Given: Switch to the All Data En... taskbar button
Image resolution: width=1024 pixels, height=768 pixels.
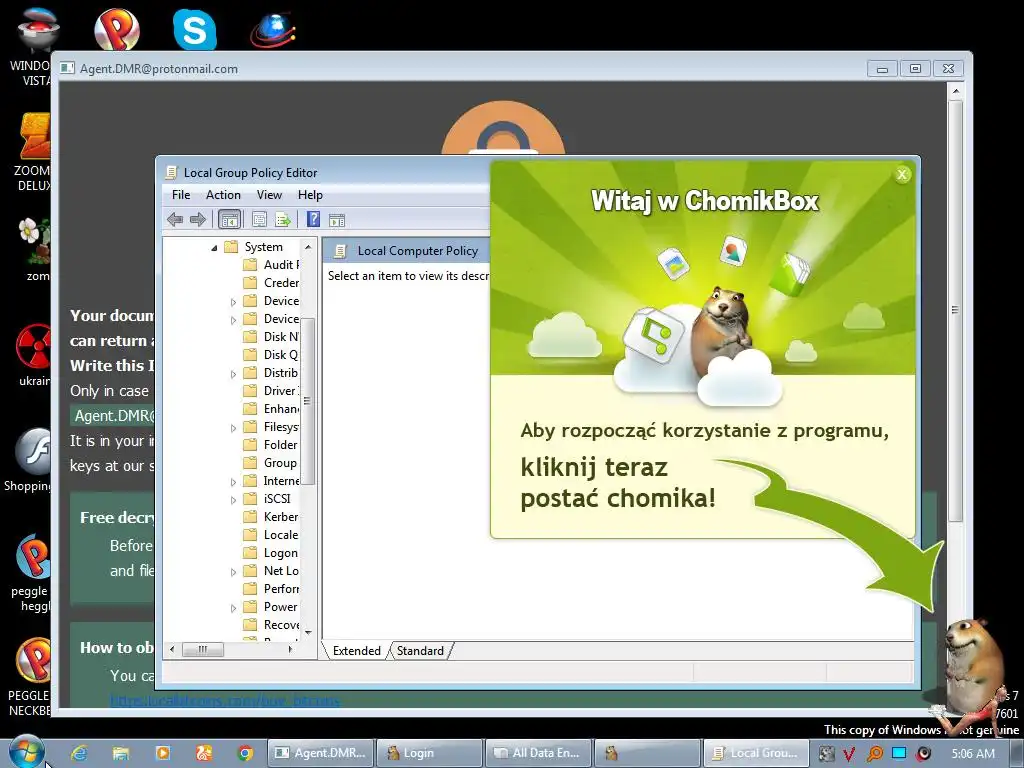Looking at the screenshot, I should point(538,753).
